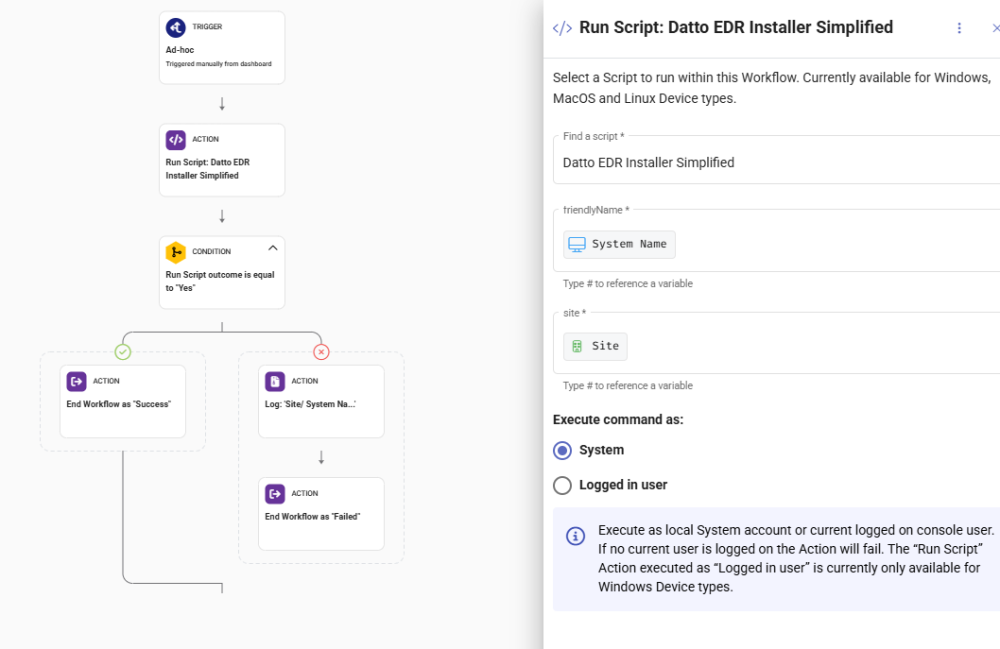1000x649 pixels.
Task: Close the Run Script side panel
Action: (x=996, y=28)
